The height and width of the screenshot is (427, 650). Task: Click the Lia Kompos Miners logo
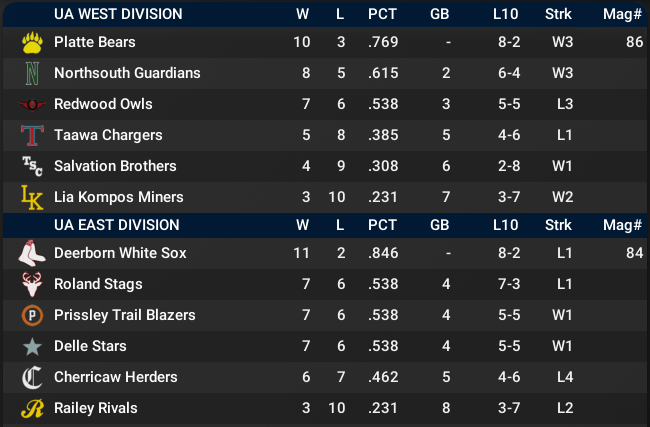tap(32, 198)
